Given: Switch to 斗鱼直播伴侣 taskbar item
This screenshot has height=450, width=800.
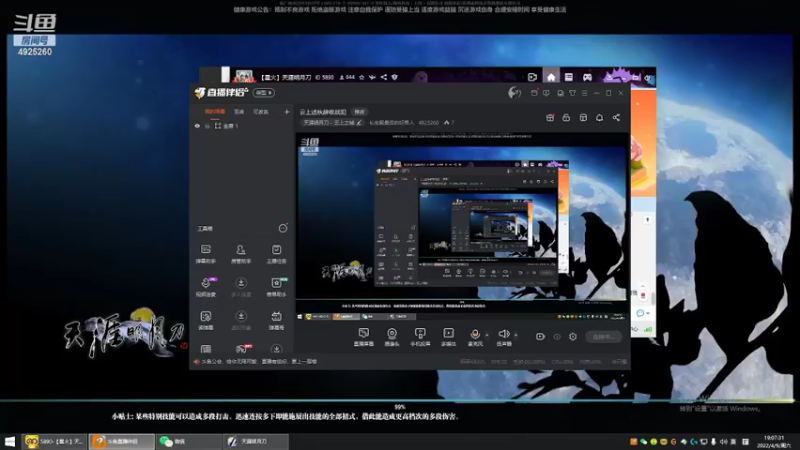Looking at the screenshot, I should [x=121, y=441].
